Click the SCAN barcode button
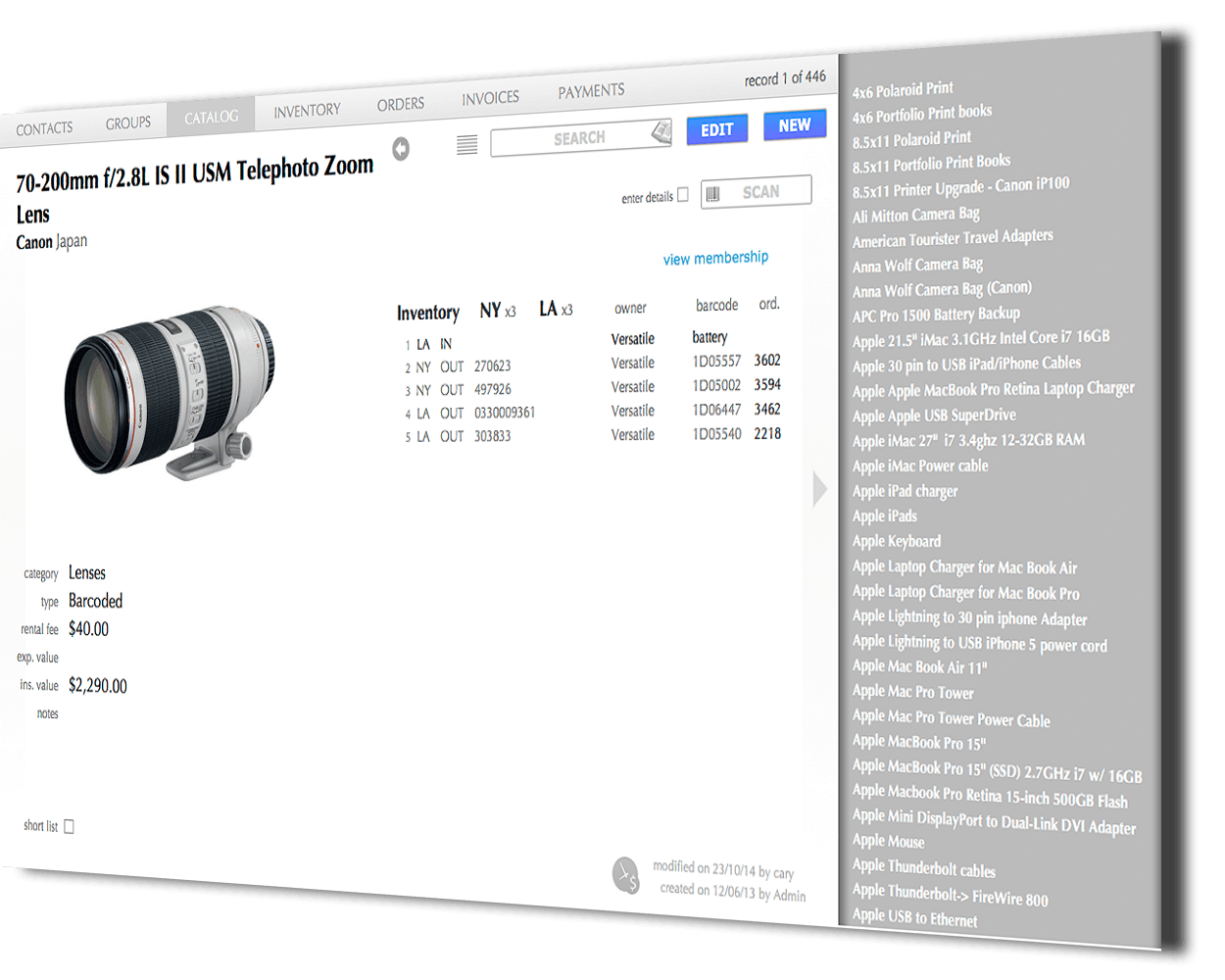 point(757,191)
